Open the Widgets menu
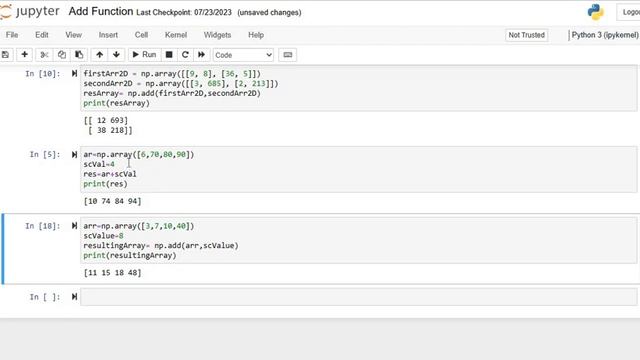This screenshot has height=360, width=640. (x=218, y=35)
